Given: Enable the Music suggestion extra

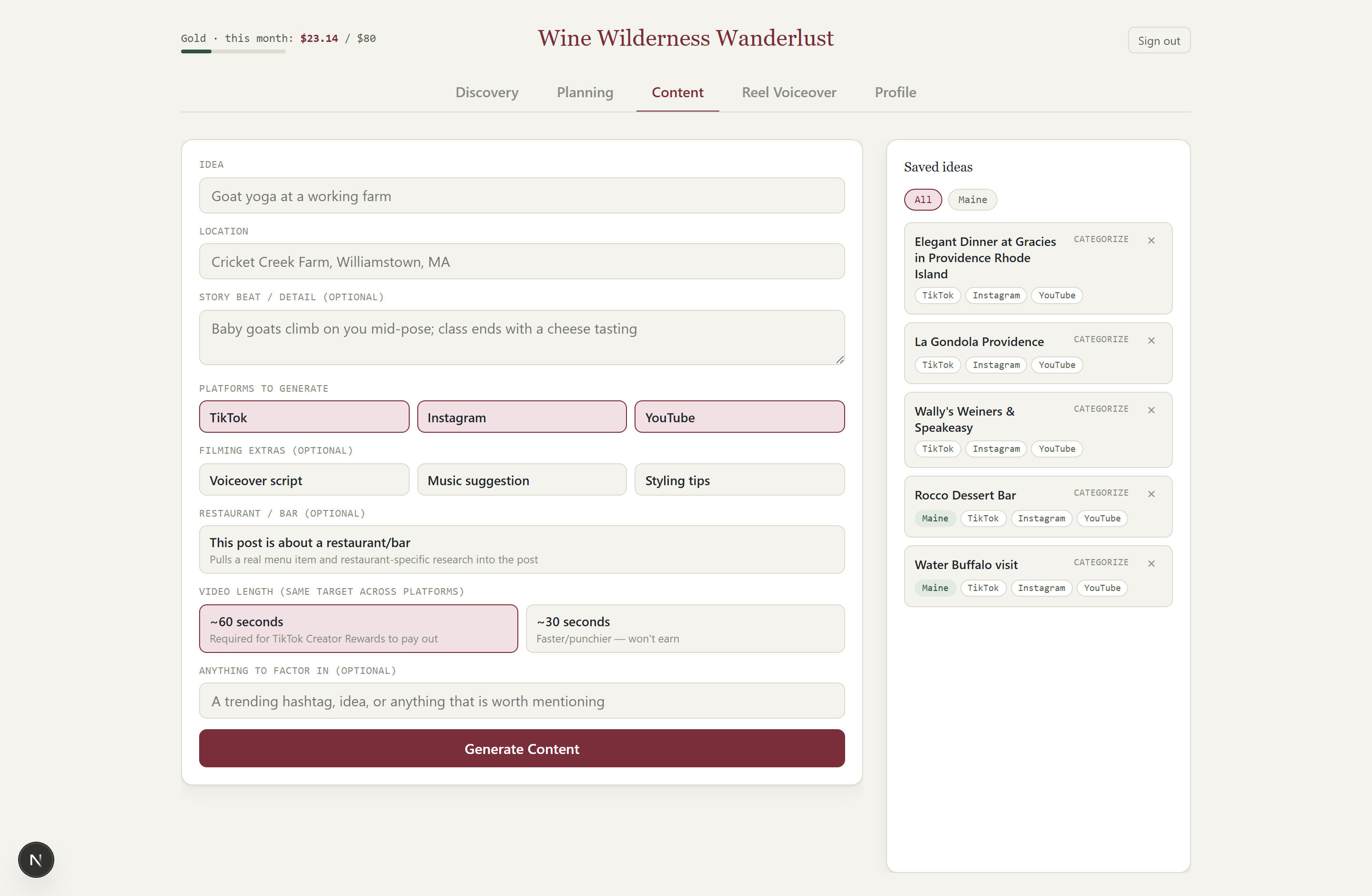Looking at the screenshot, I should pyautogui.click(x=522, y=480).
